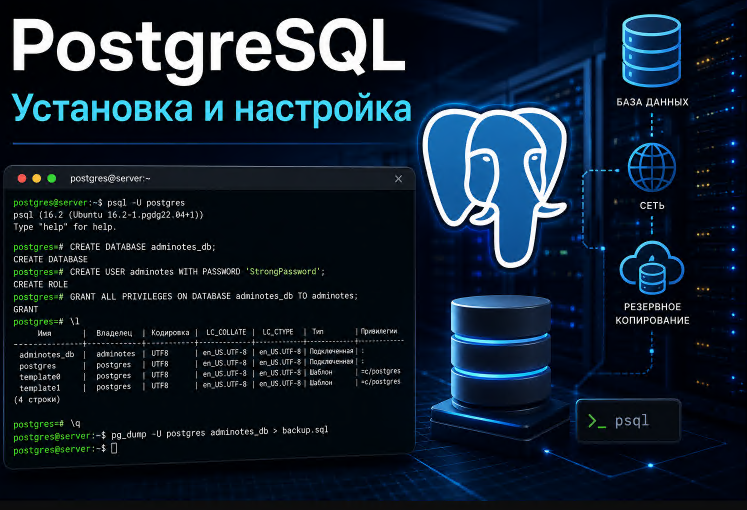Click 'CREATE DATABASE adminotes_db;' command
This screenshot has height=510, width=747.
coord(142,247)
